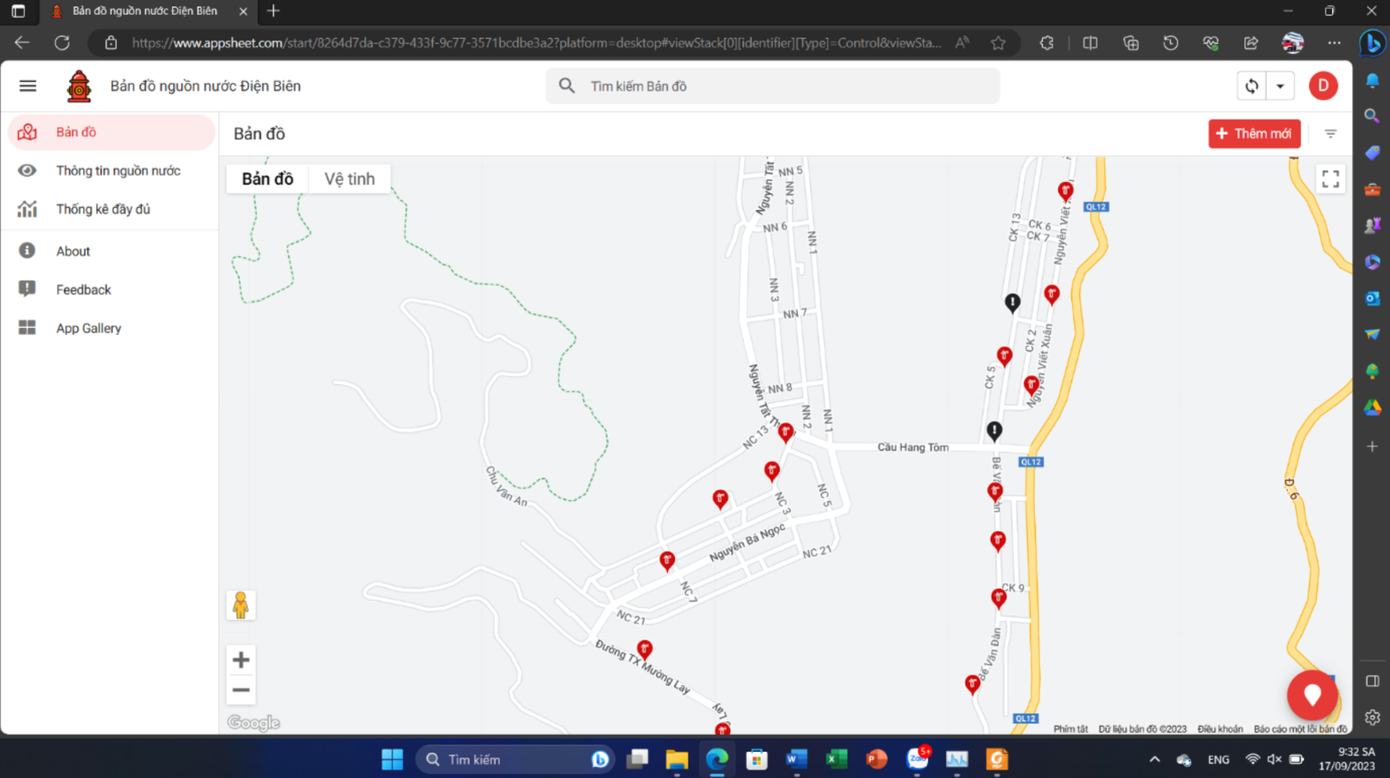The image size is (1390, 778).
Task: Open the hamburger navigation menu
Action: [x=28, y=86]
